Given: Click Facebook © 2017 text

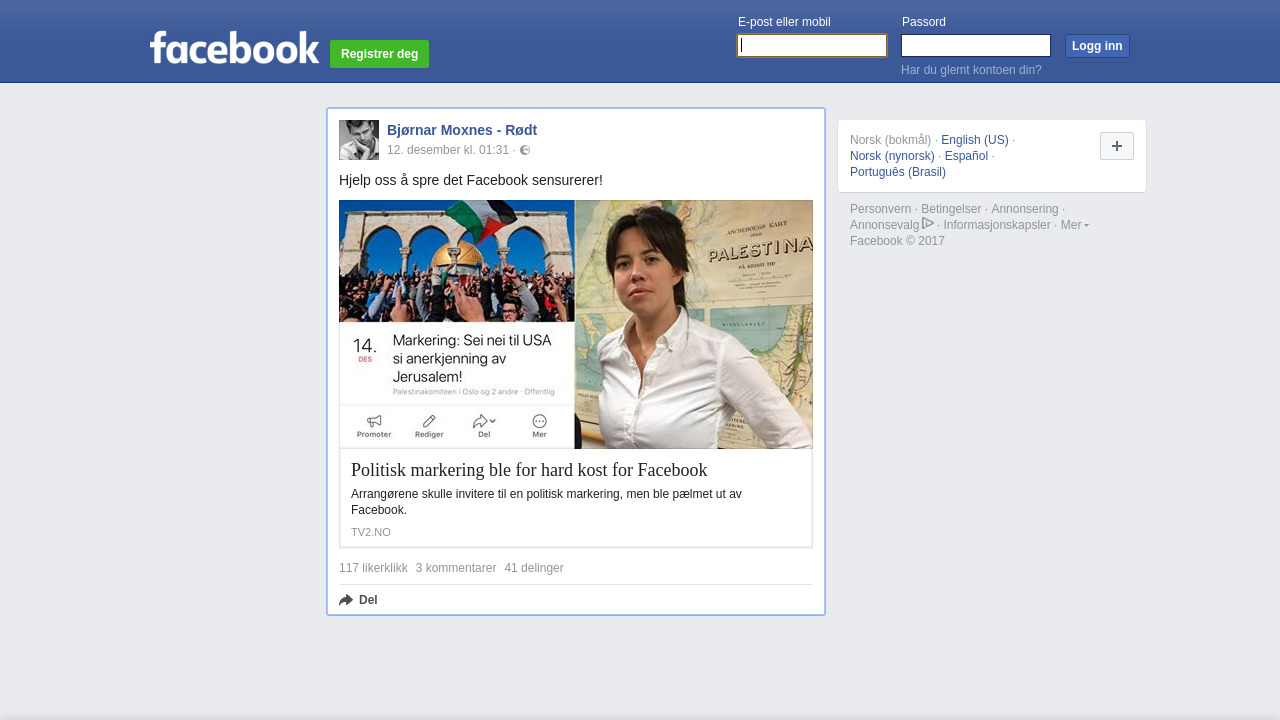Looking at the screenshot, I should click(897, 241).
